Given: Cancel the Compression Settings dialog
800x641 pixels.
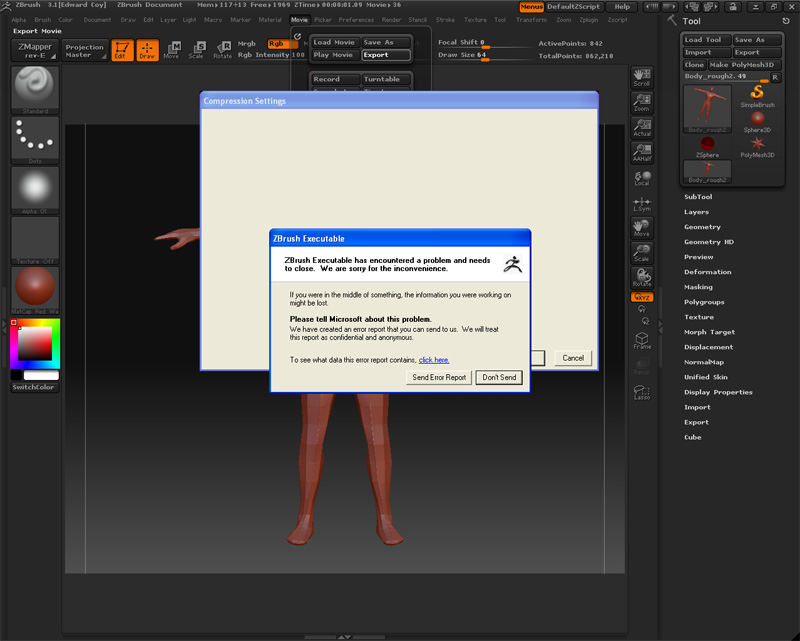Looking at the screenshot, I should [x=572, y=358].
